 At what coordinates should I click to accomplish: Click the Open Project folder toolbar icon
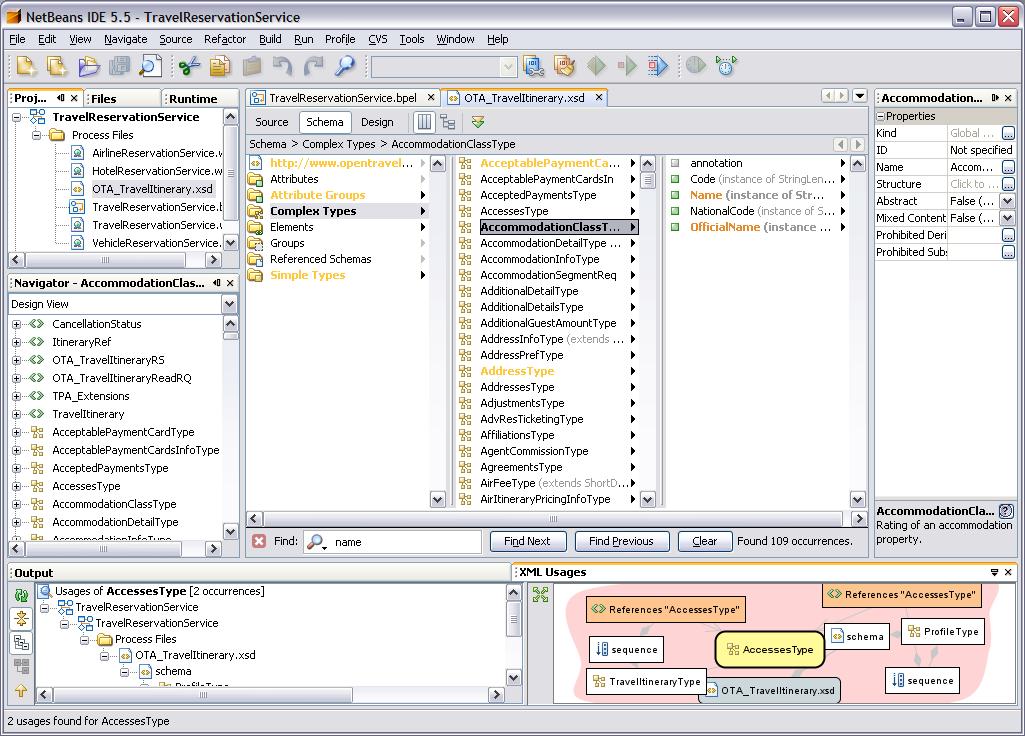pyautogui.click(x=89, y=66)
